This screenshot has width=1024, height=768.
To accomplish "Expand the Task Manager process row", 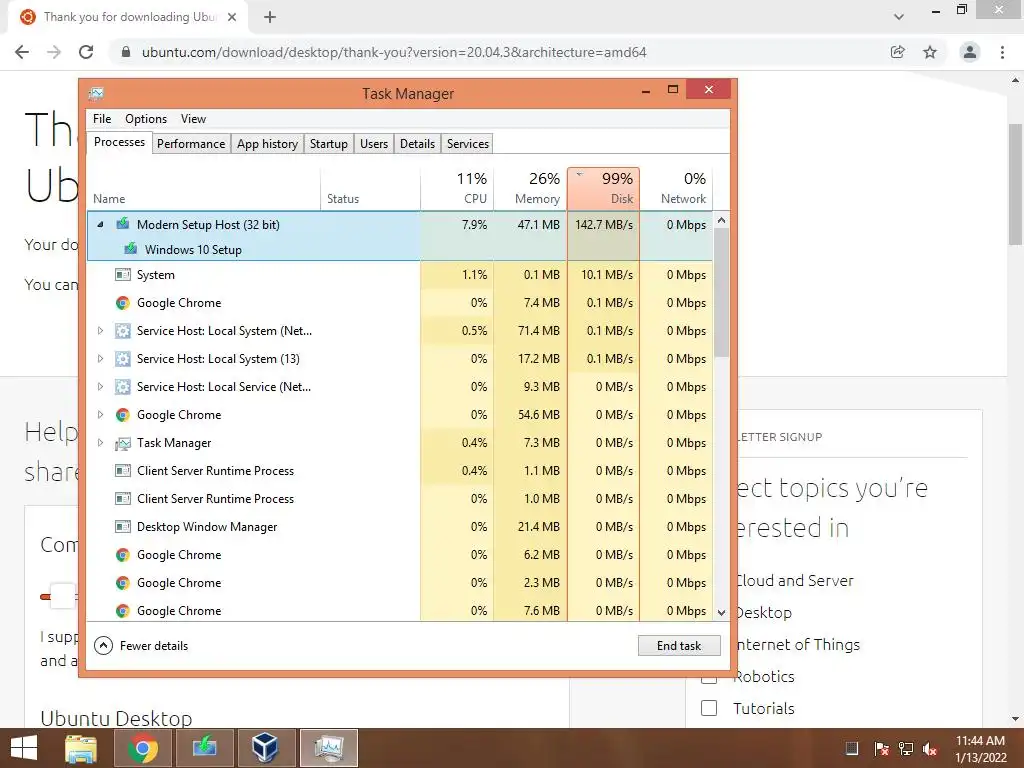I will pos(101,443).
